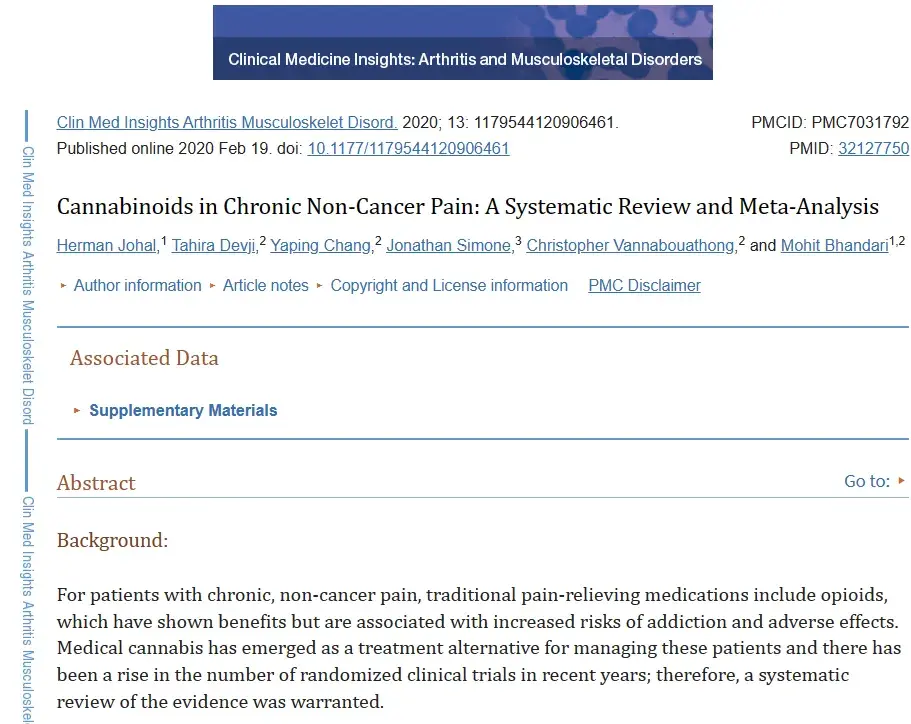The image size is (911, 724).
Task: View author Yaping Chang
Action: [321, 246]
